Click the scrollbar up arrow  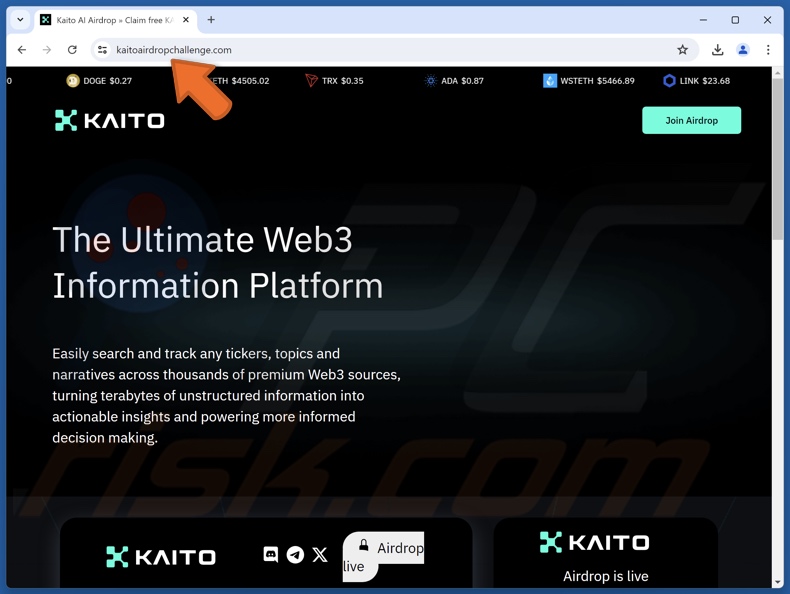(x=777, y=73)
